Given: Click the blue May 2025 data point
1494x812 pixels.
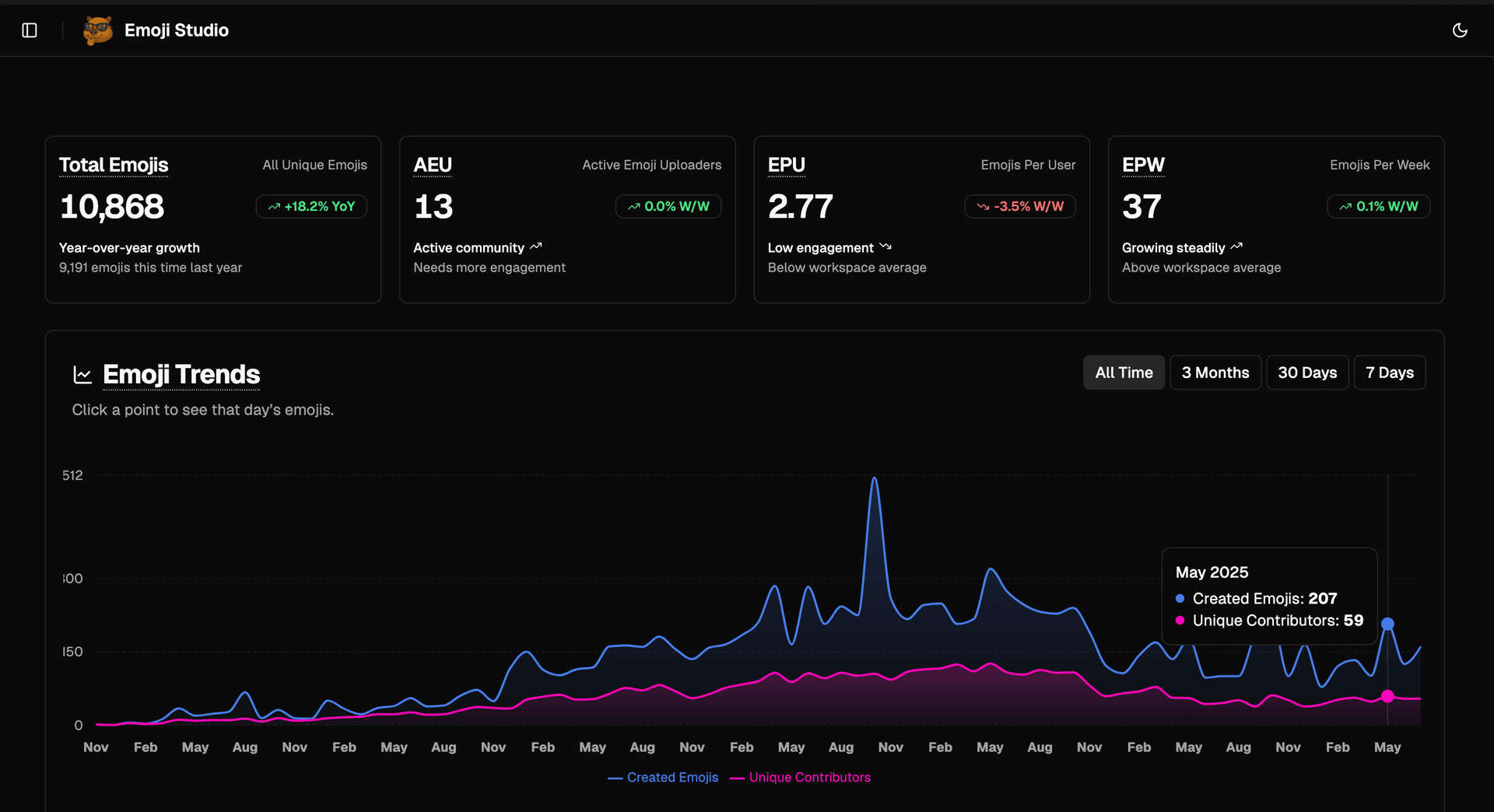Looking at the screenshot, I should tap(1387, 624).
